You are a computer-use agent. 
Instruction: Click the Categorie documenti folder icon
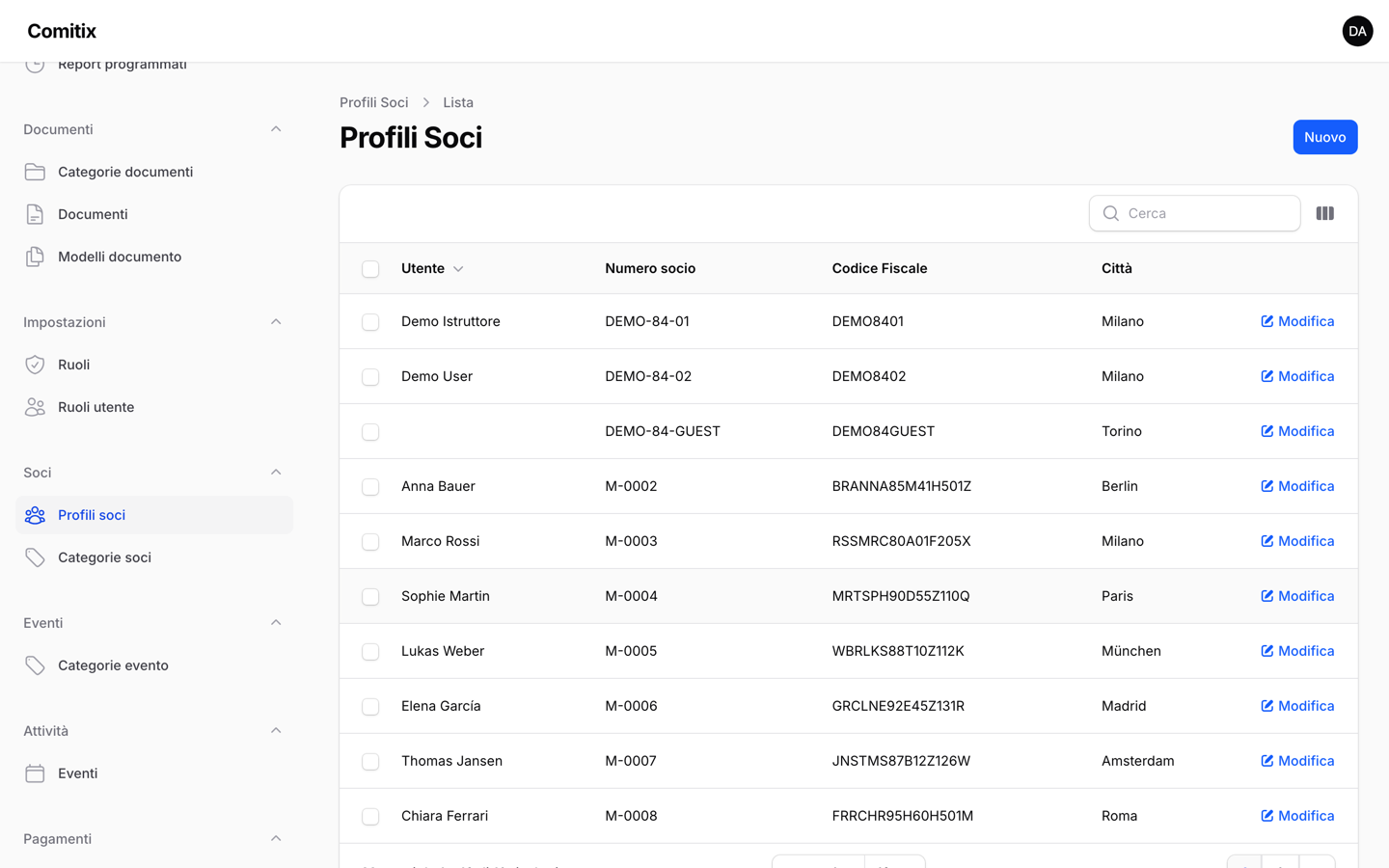click(x=35, y=172)
